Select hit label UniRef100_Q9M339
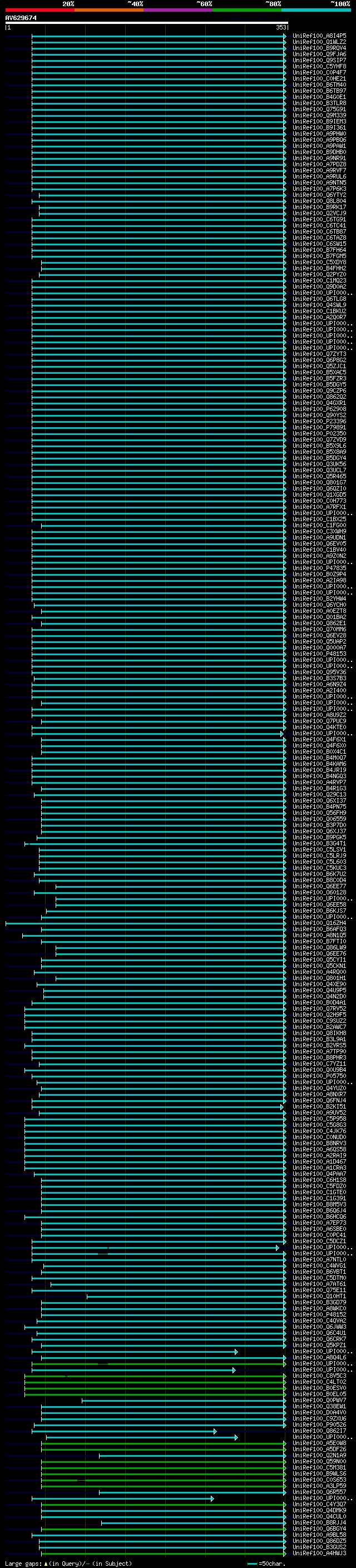The width and height of the screenshot is (356, 1568). [319, 115]
